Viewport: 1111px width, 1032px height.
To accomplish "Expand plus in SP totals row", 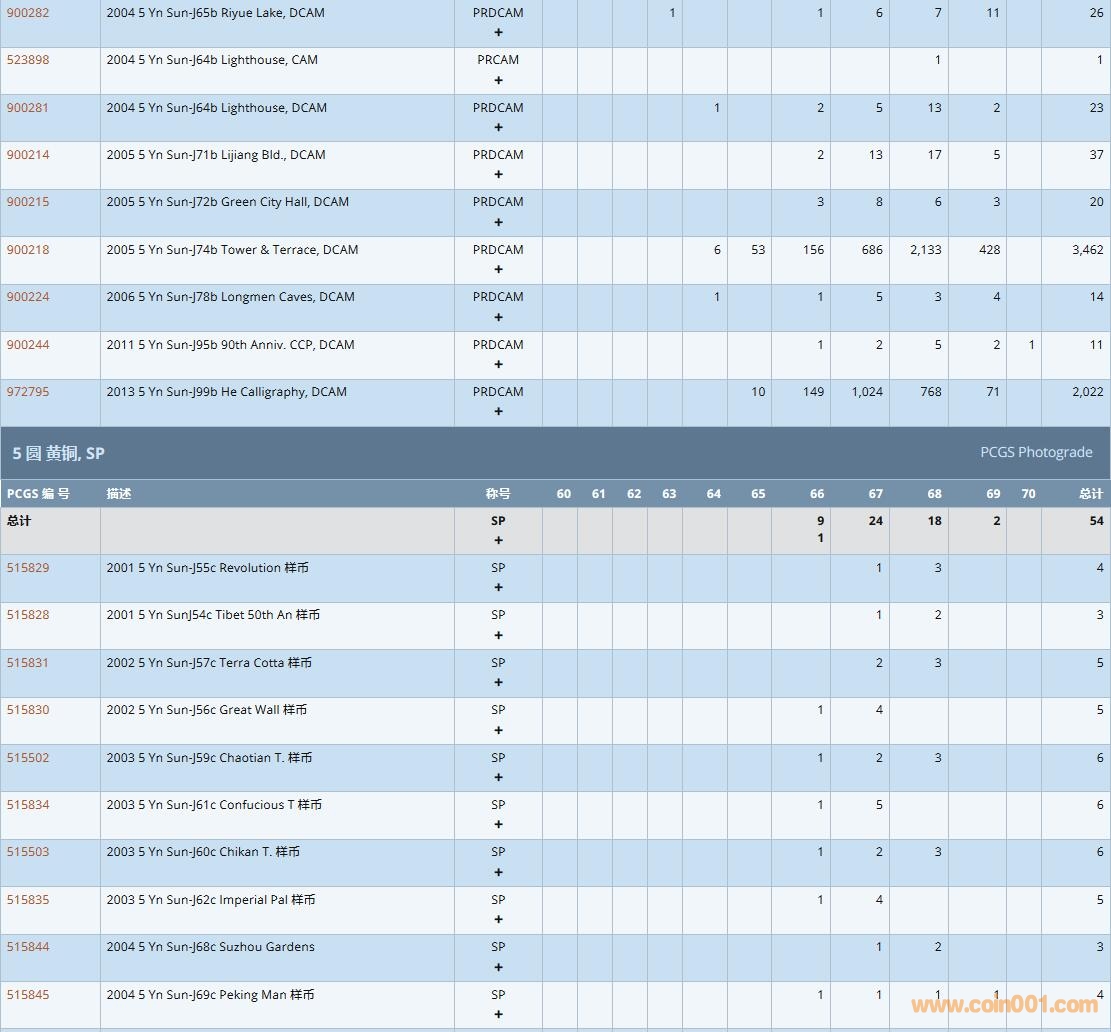I will pyautogui.click(x=498, y=541).
